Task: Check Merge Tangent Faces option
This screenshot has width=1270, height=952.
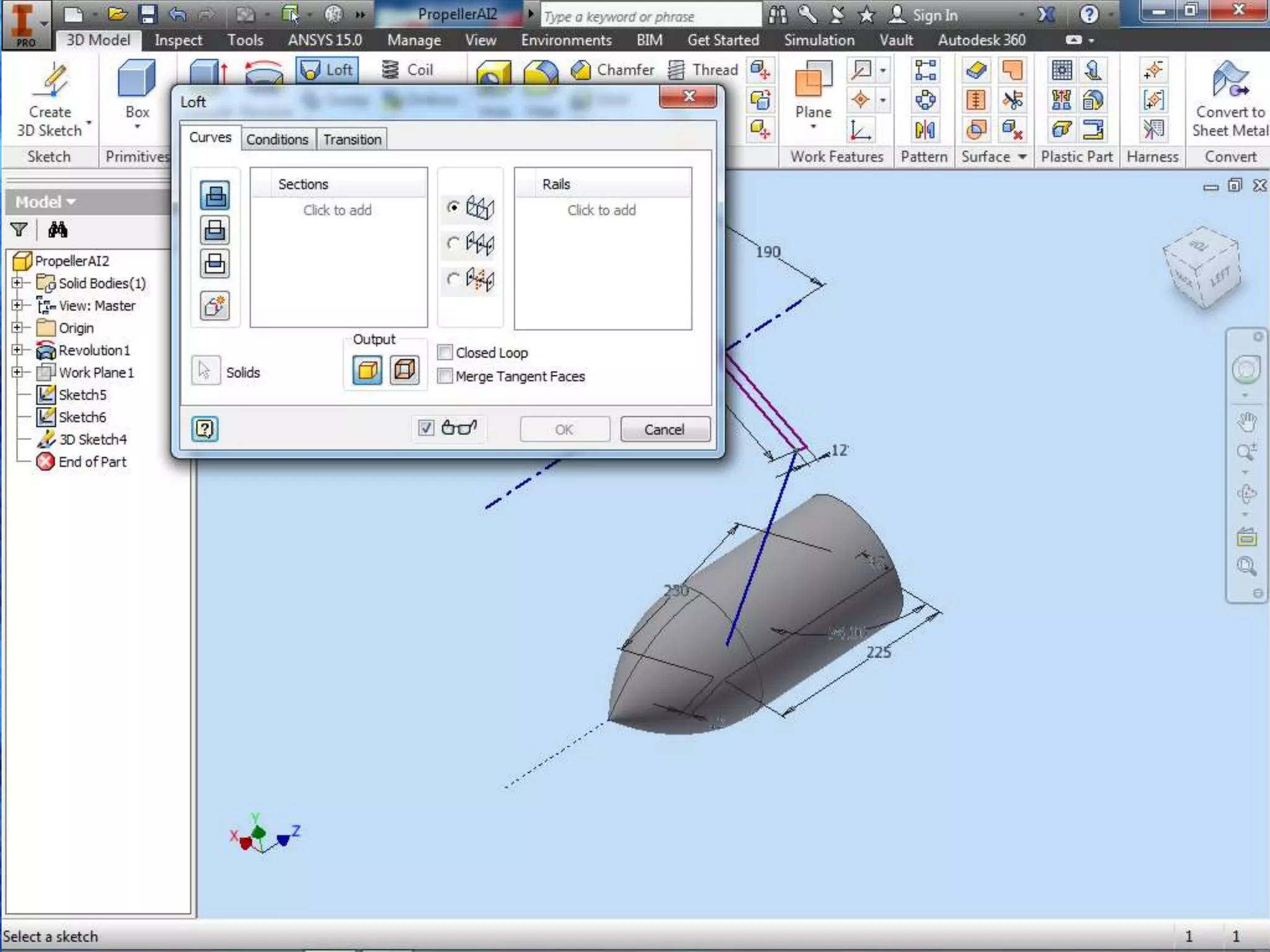Action: point(445,376)
